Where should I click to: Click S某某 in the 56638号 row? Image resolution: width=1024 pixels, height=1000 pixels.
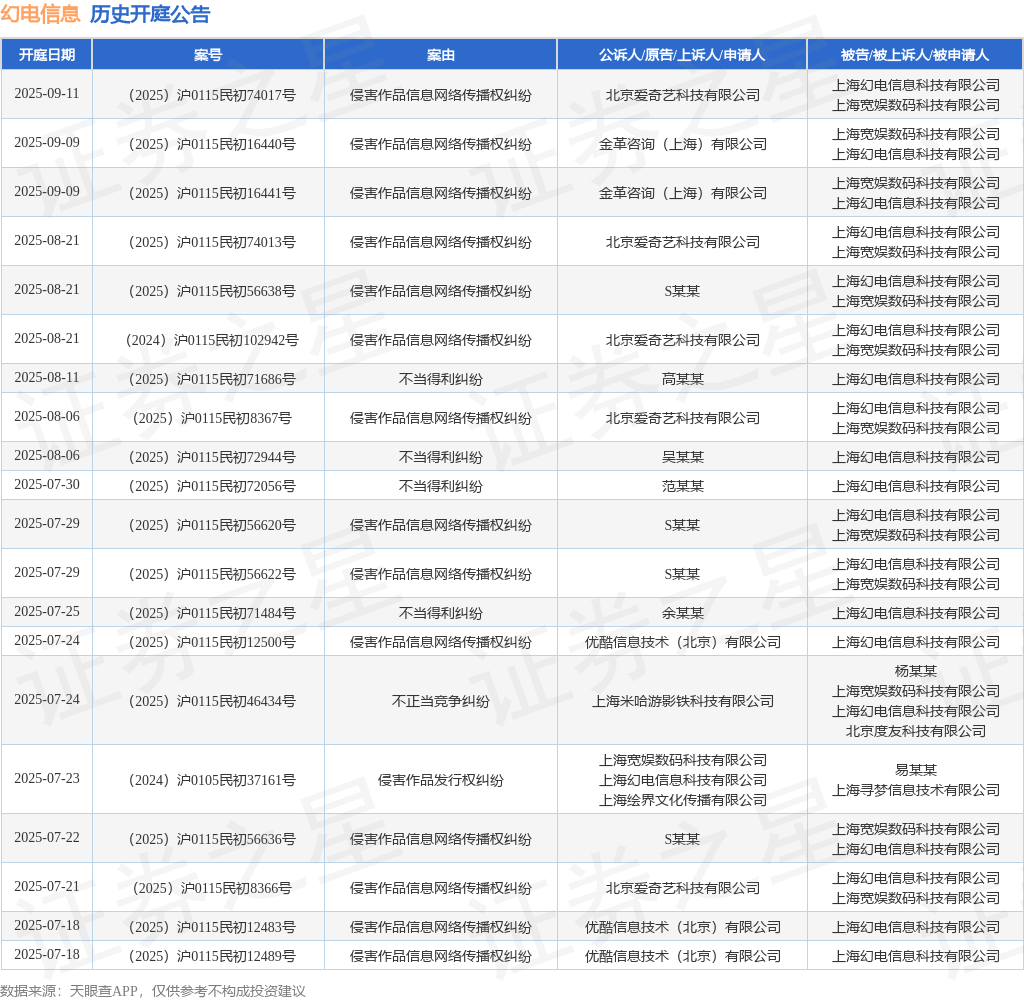682,291
